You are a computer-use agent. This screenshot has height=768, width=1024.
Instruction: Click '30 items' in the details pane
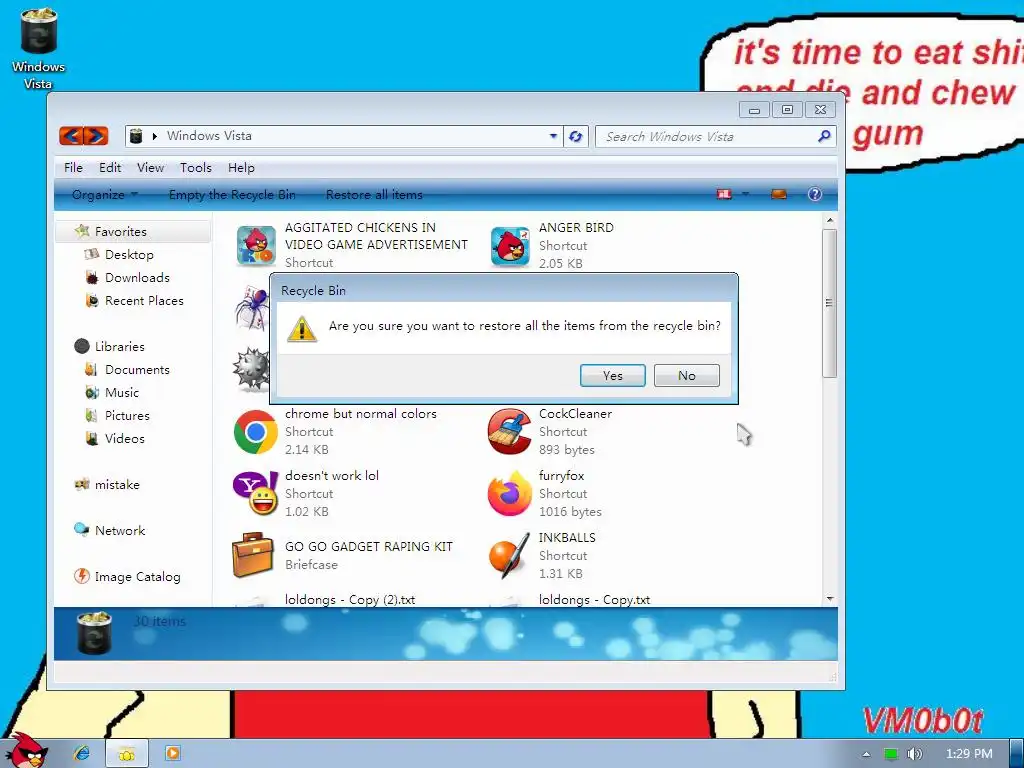coord(160,621)
